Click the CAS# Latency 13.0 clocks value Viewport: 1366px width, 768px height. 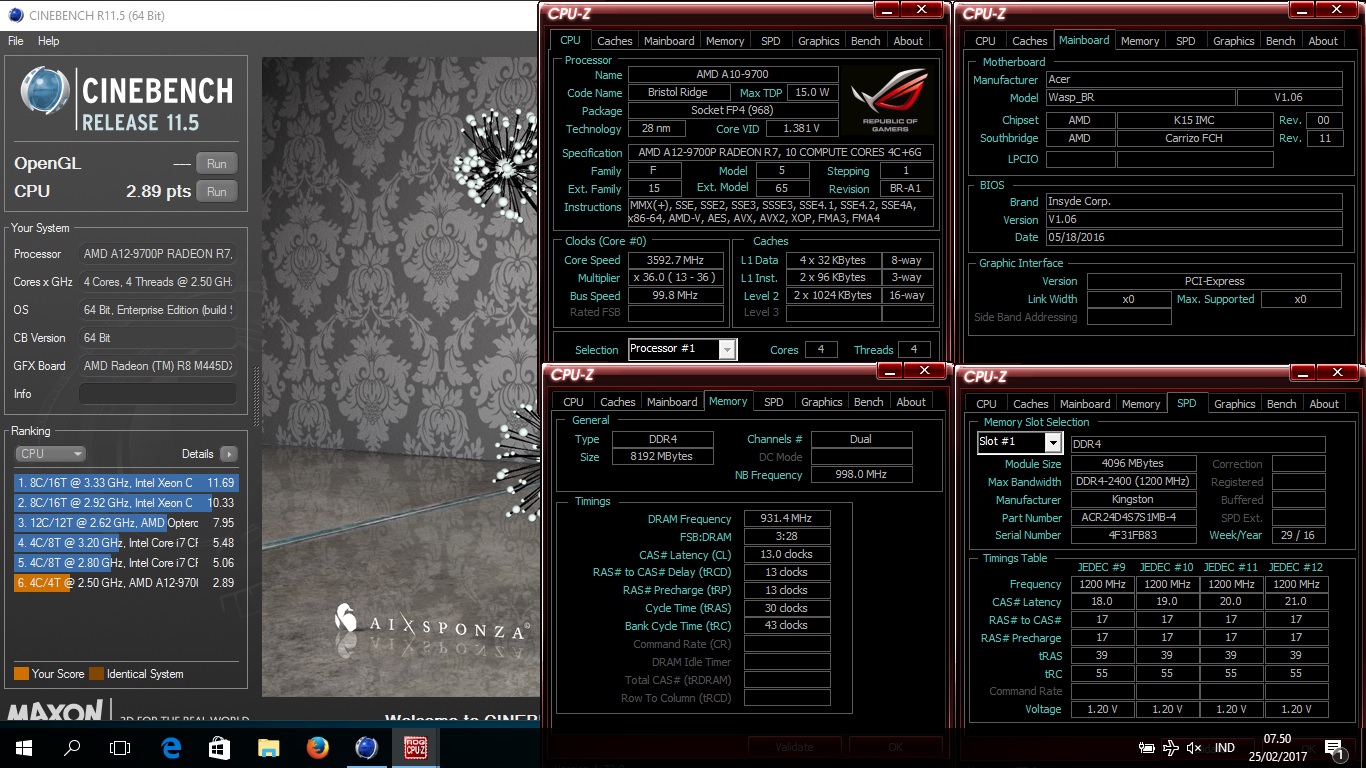[x=786, y=554]
